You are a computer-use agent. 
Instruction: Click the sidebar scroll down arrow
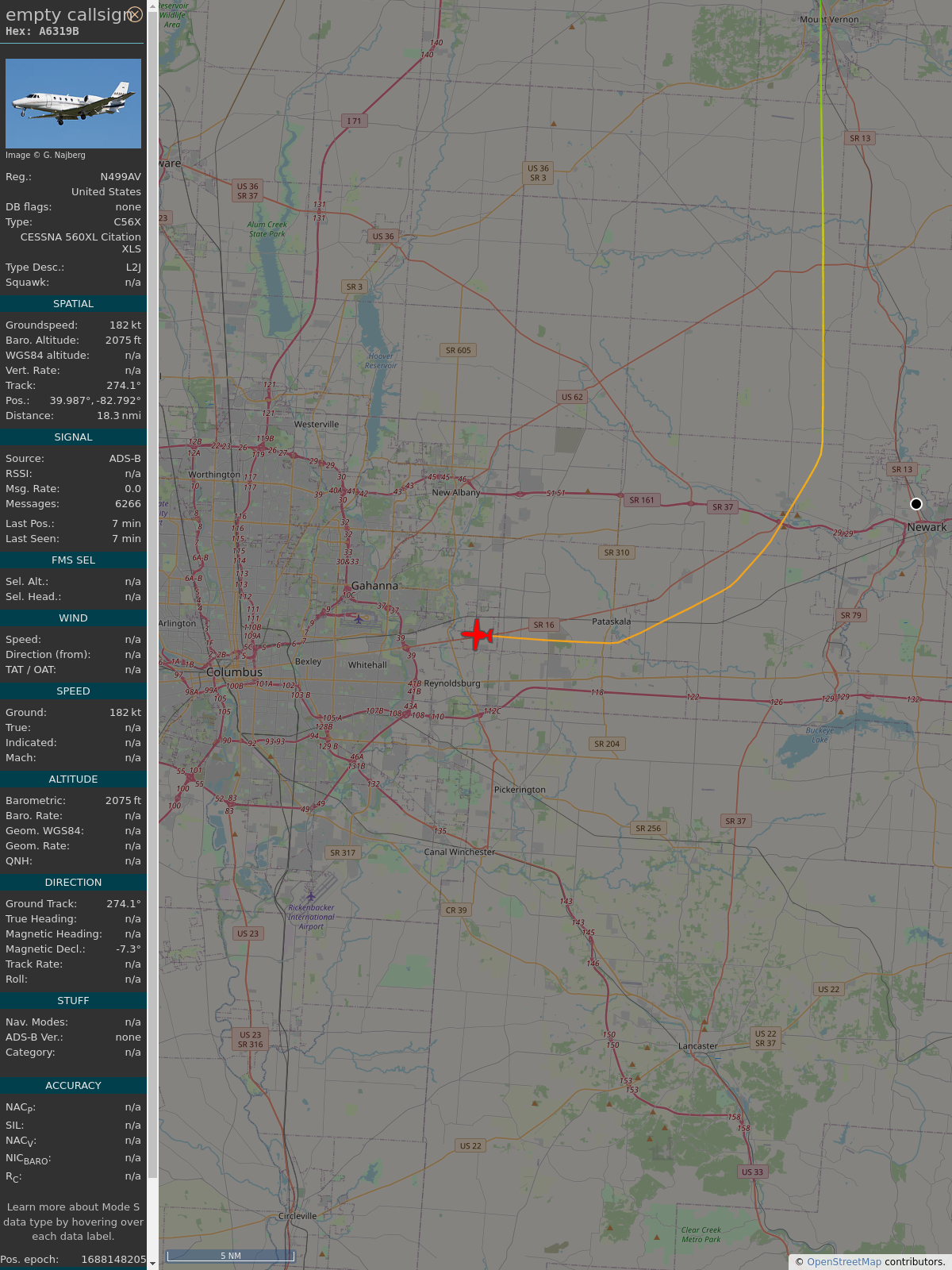(x=152, y=1263)
